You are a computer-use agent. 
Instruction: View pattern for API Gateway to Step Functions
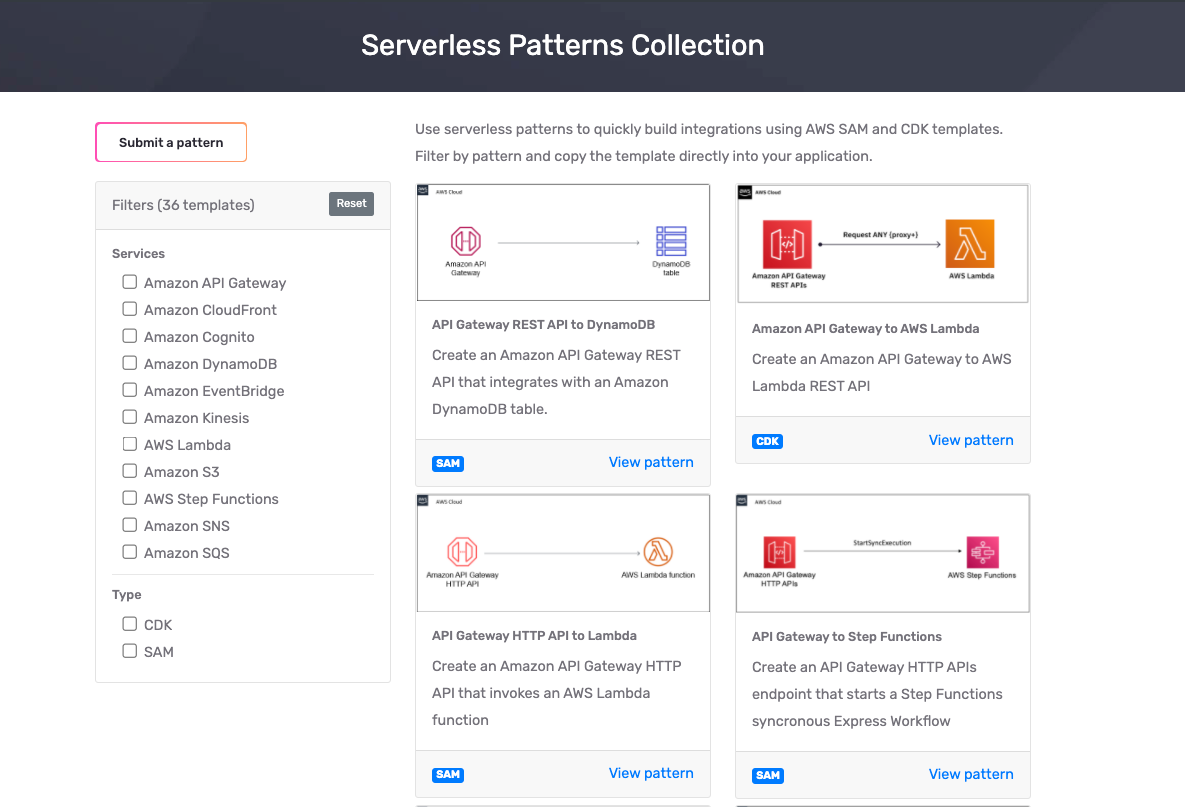click(x=970, y=774)
